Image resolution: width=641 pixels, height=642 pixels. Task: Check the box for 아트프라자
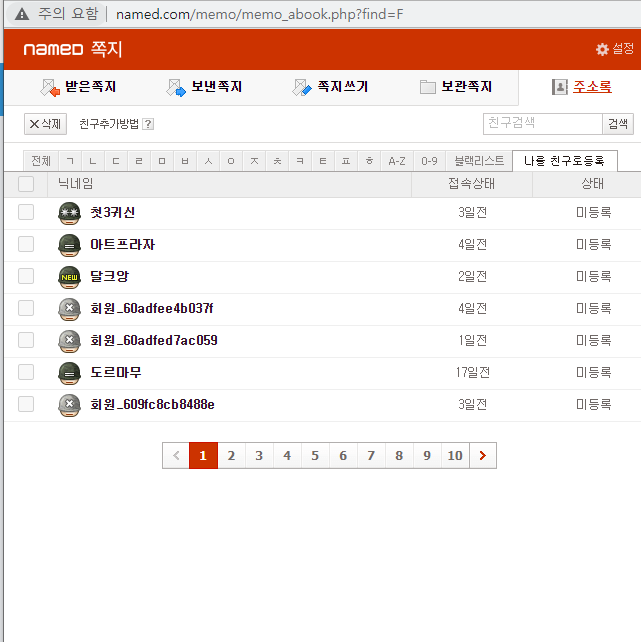coord(26,244)
